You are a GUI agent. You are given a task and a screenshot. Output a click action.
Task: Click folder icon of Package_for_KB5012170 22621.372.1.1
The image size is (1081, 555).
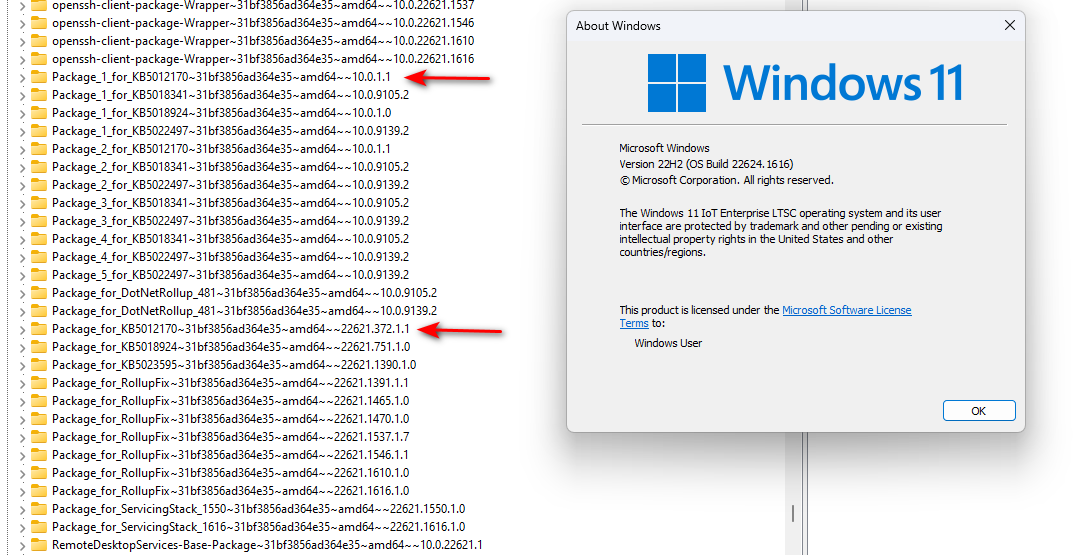39,329
